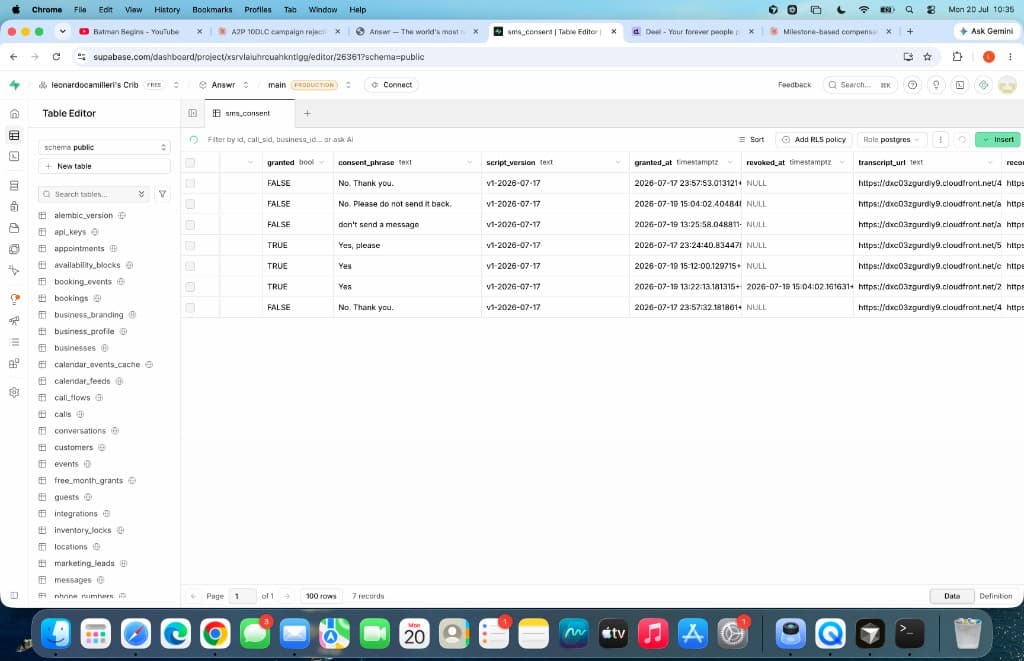Expand the transcript_url column header menu
Viewport: 1024px width, 661px height.
click(x=991, y=163)
